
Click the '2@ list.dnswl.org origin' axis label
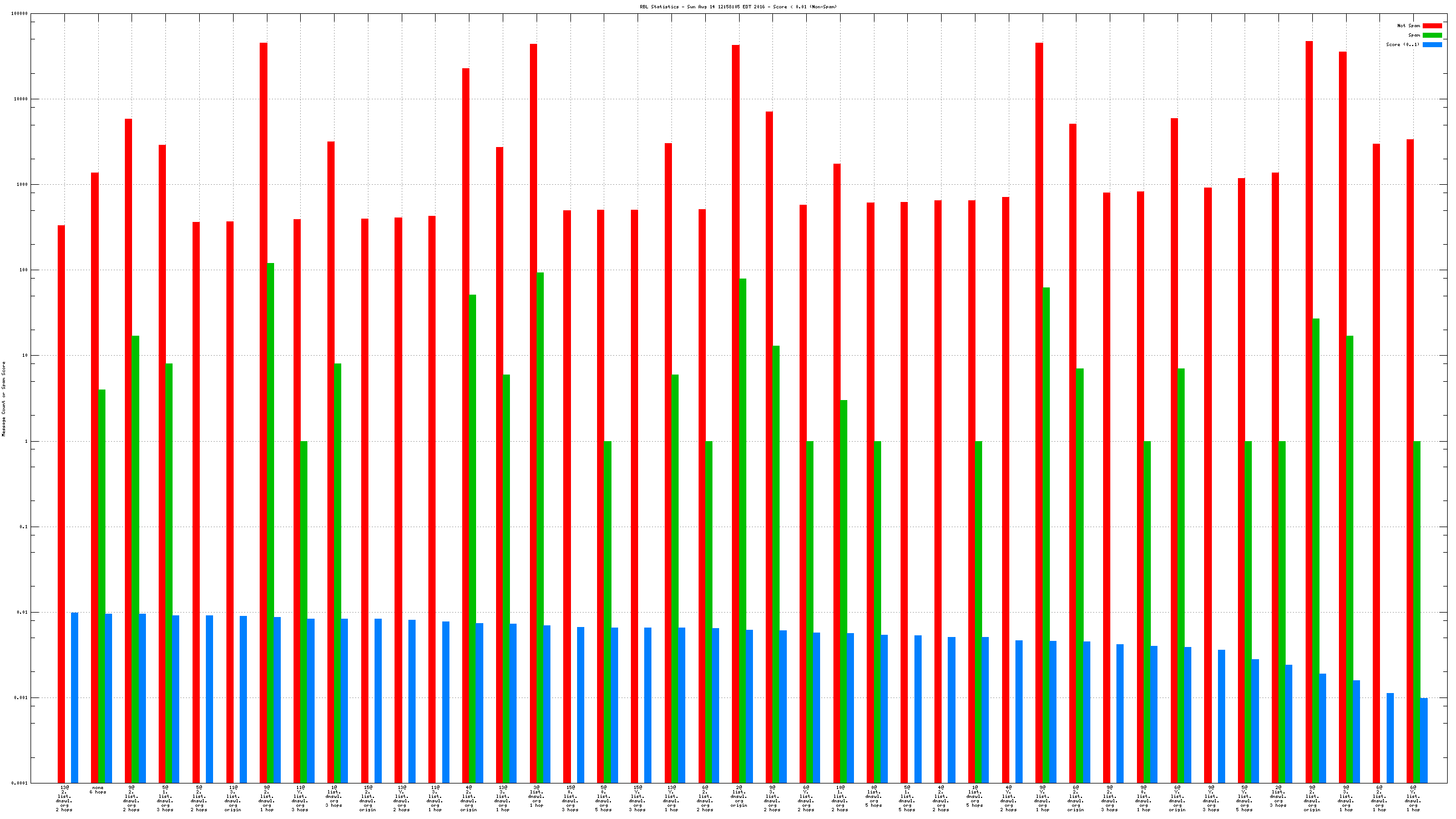coord(738,796)
